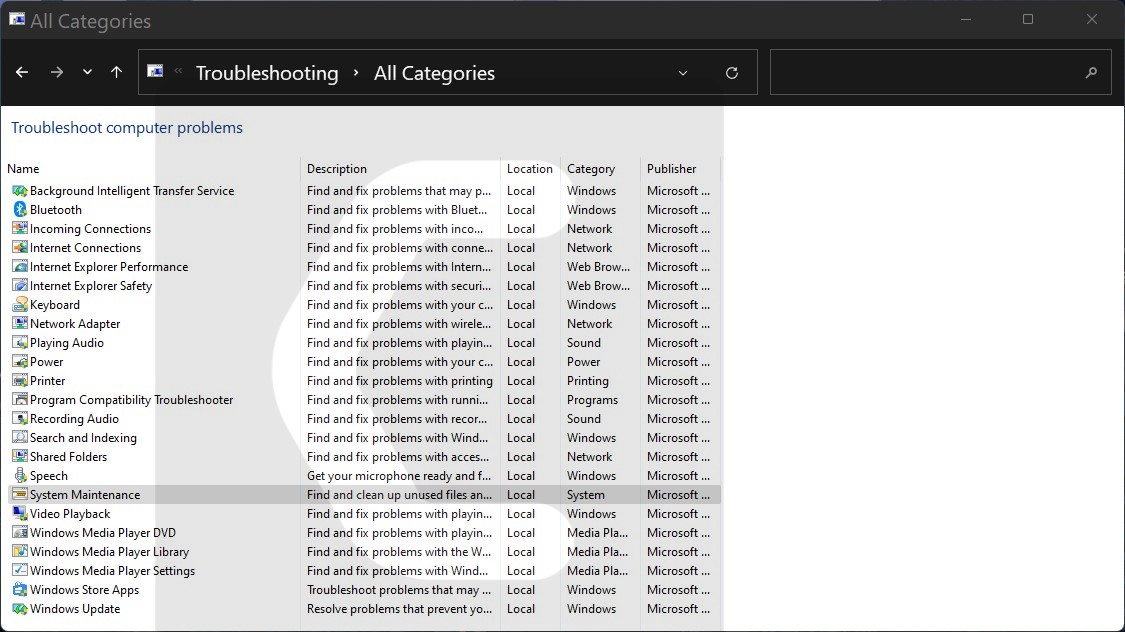Open the Playing Audio troubleshooter
The image size is (1125, 632).
click(x=67, y=343)
